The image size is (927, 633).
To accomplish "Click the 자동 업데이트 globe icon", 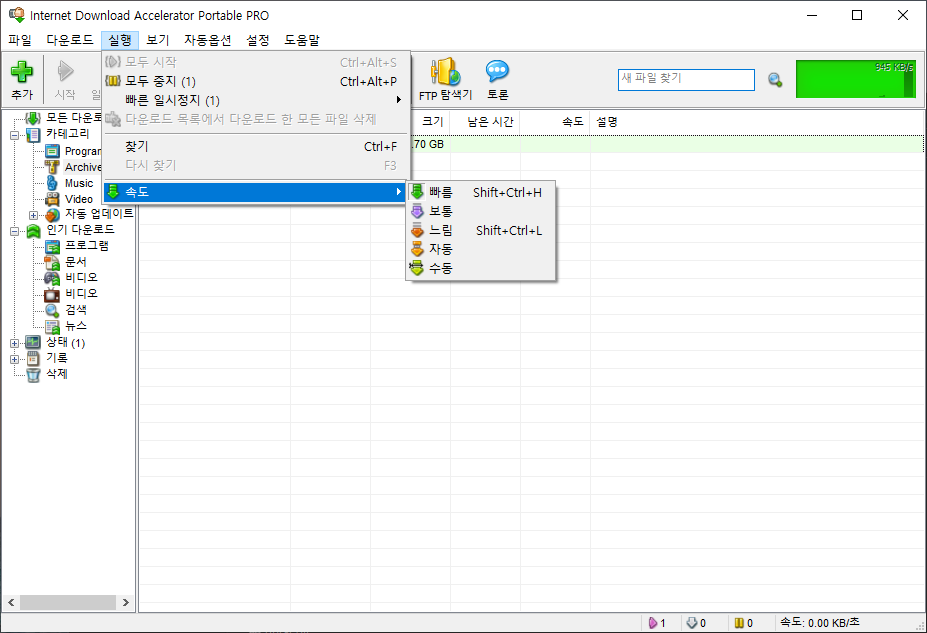I will tap(52, 215).
